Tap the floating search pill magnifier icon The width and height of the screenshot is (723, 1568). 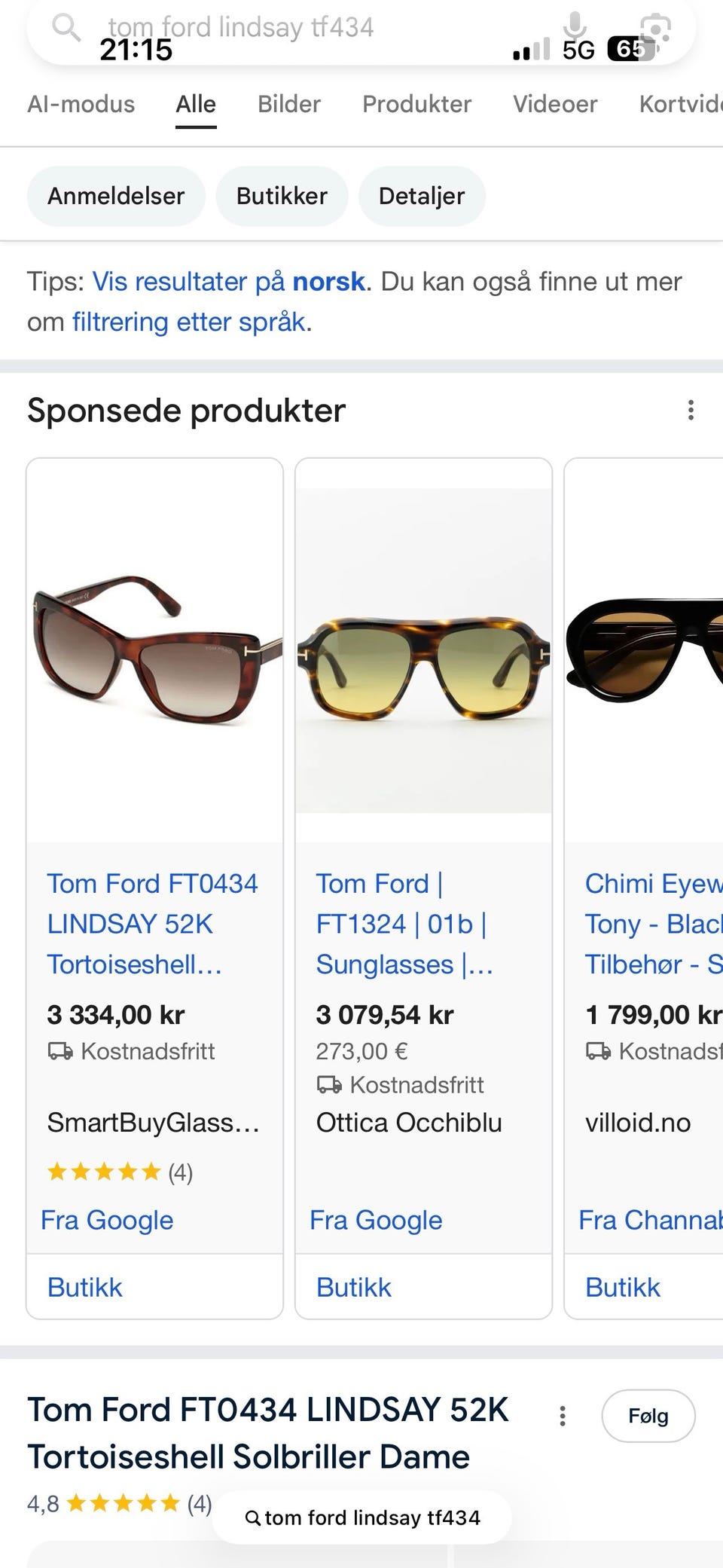[254, 1518]
